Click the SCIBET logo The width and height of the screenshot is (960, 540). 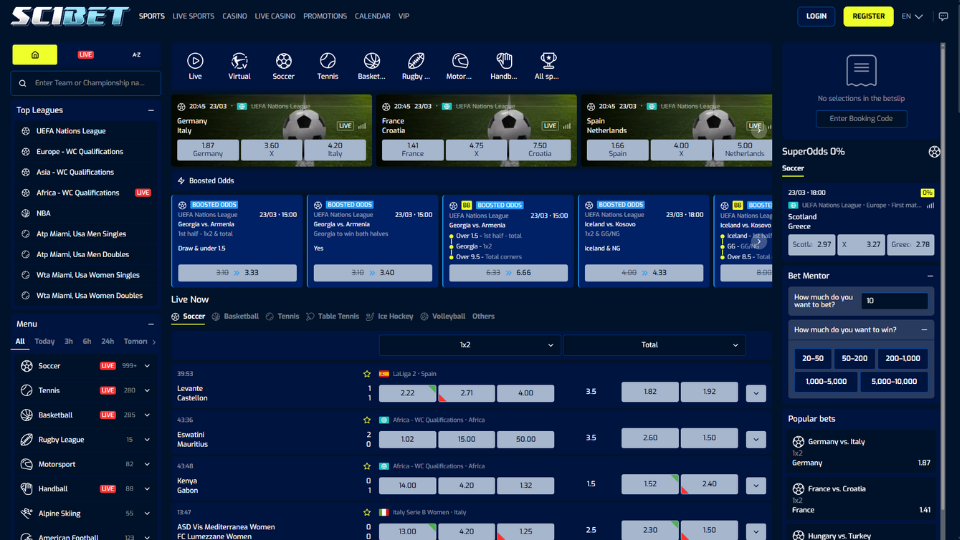point(70,17)
